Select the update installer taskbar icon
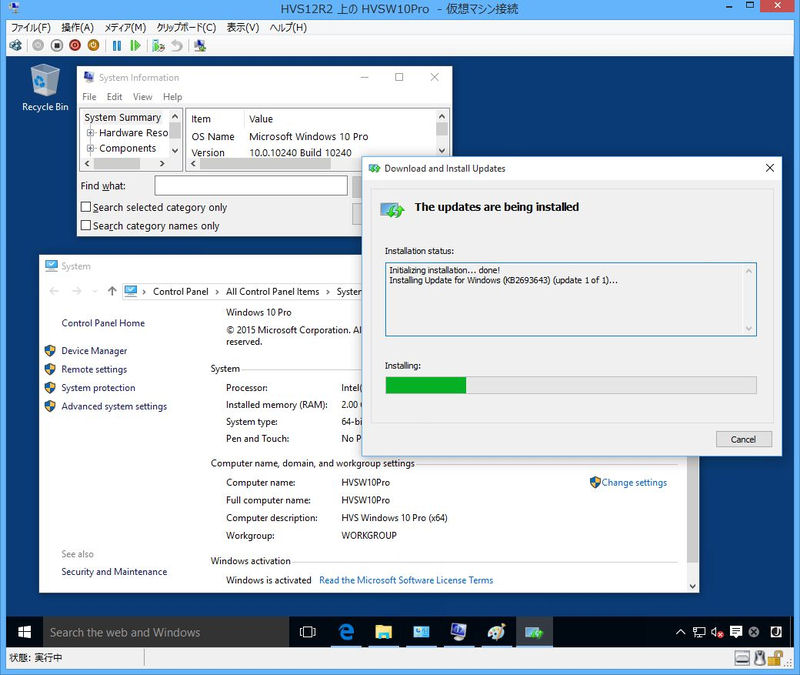Screen dimensions: 800x675 tap(534, 632)
